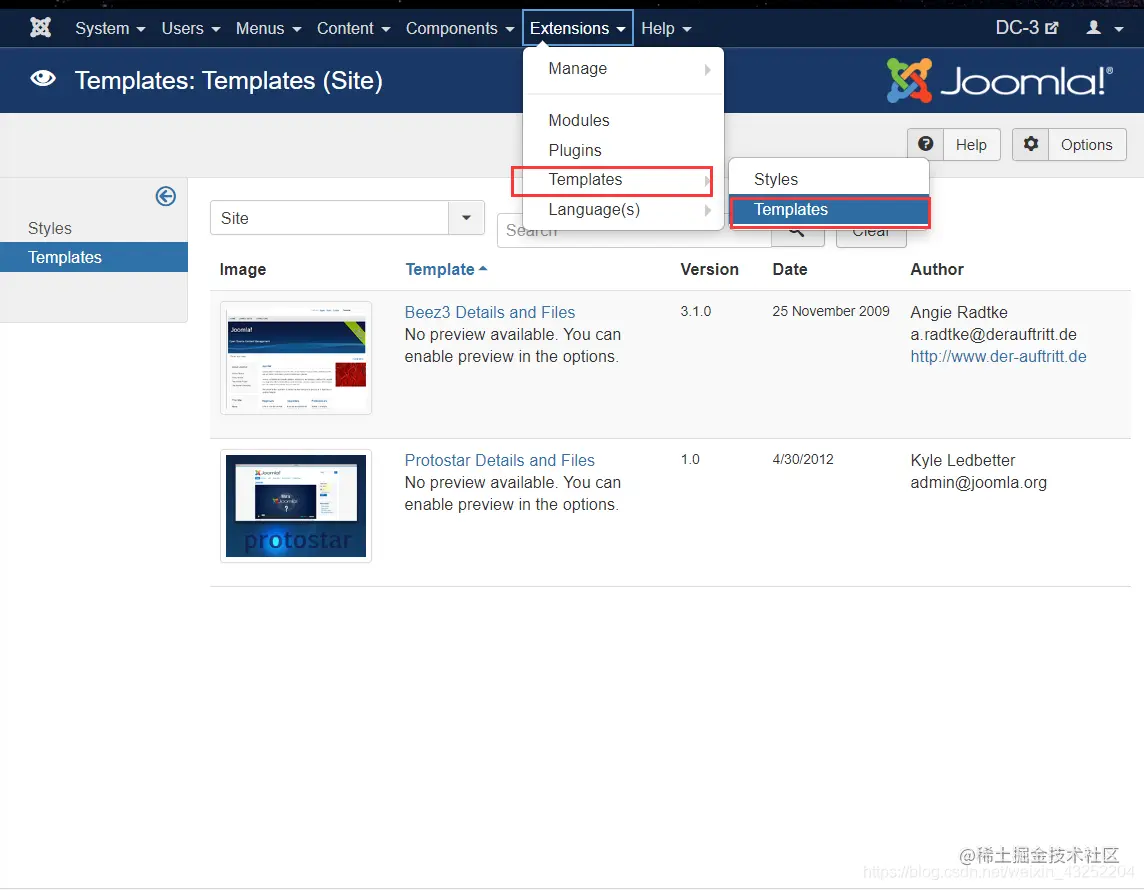Open the Content menu
The height and width of the screenshot is (890, 1144).
click(353, 28)
